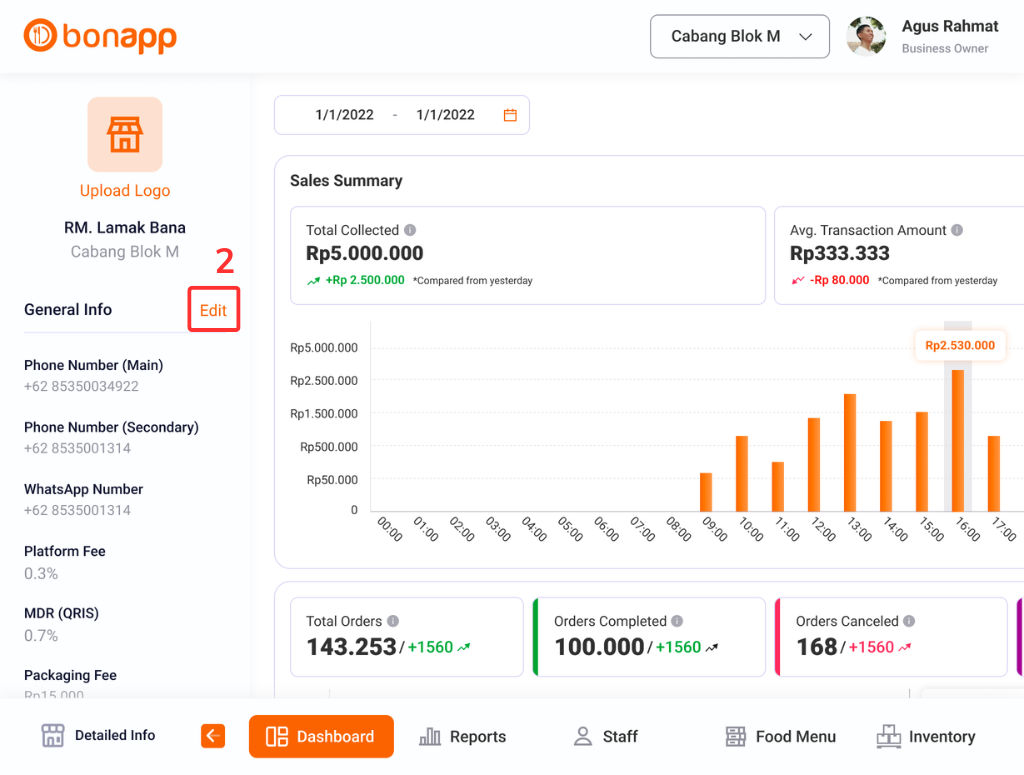Navigate to the Inventory tab
Viewport: 1024px width, 775px height.
point(925,736)
